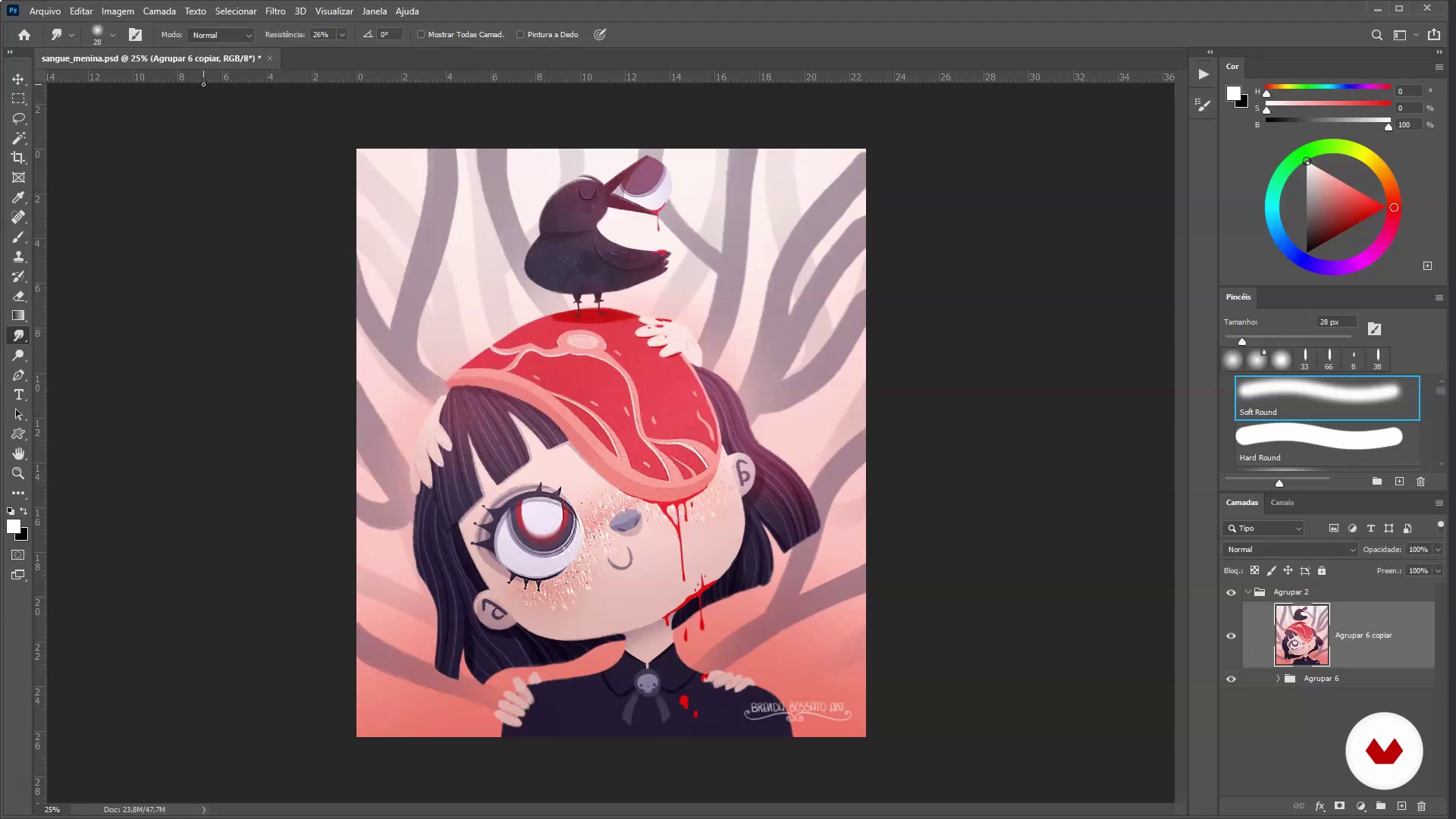
Task: Select the Clone Stamp tool
Action: pos(18,256)
